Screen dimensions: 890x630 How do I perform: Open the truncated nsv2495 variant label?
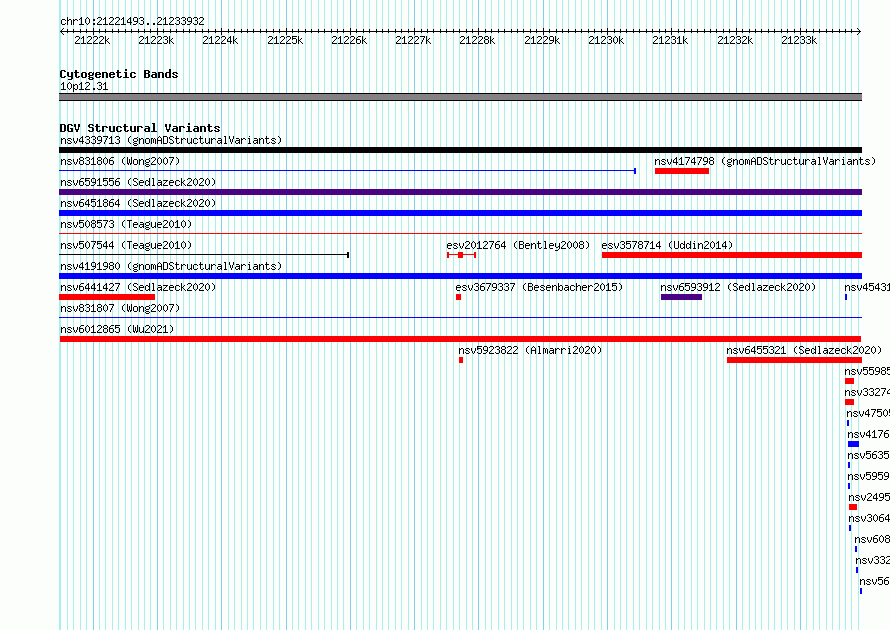(x=869, y=497)
